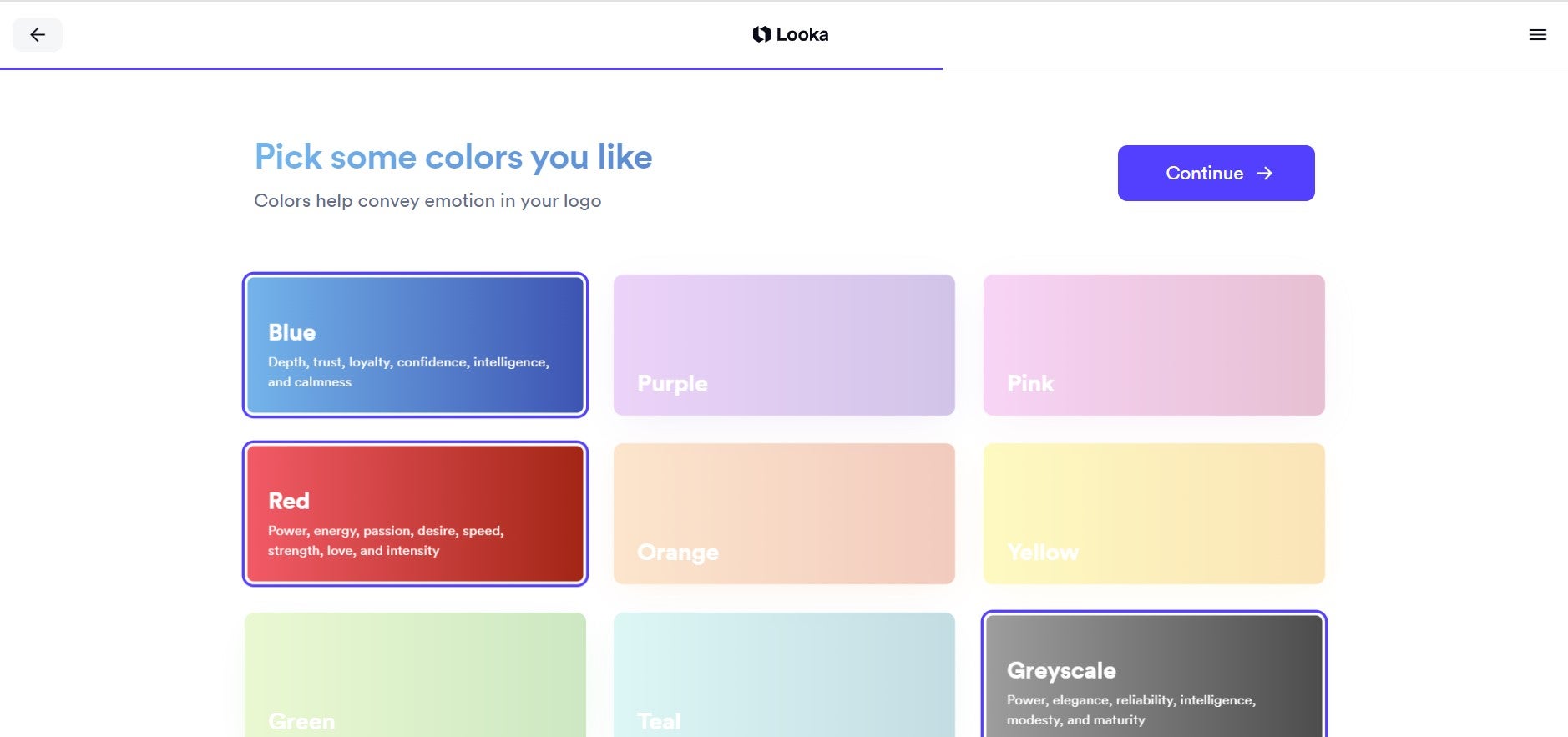Screen dimensions: 1568x737
Task: Deselect the Red color card
Action: coord(415,513)
